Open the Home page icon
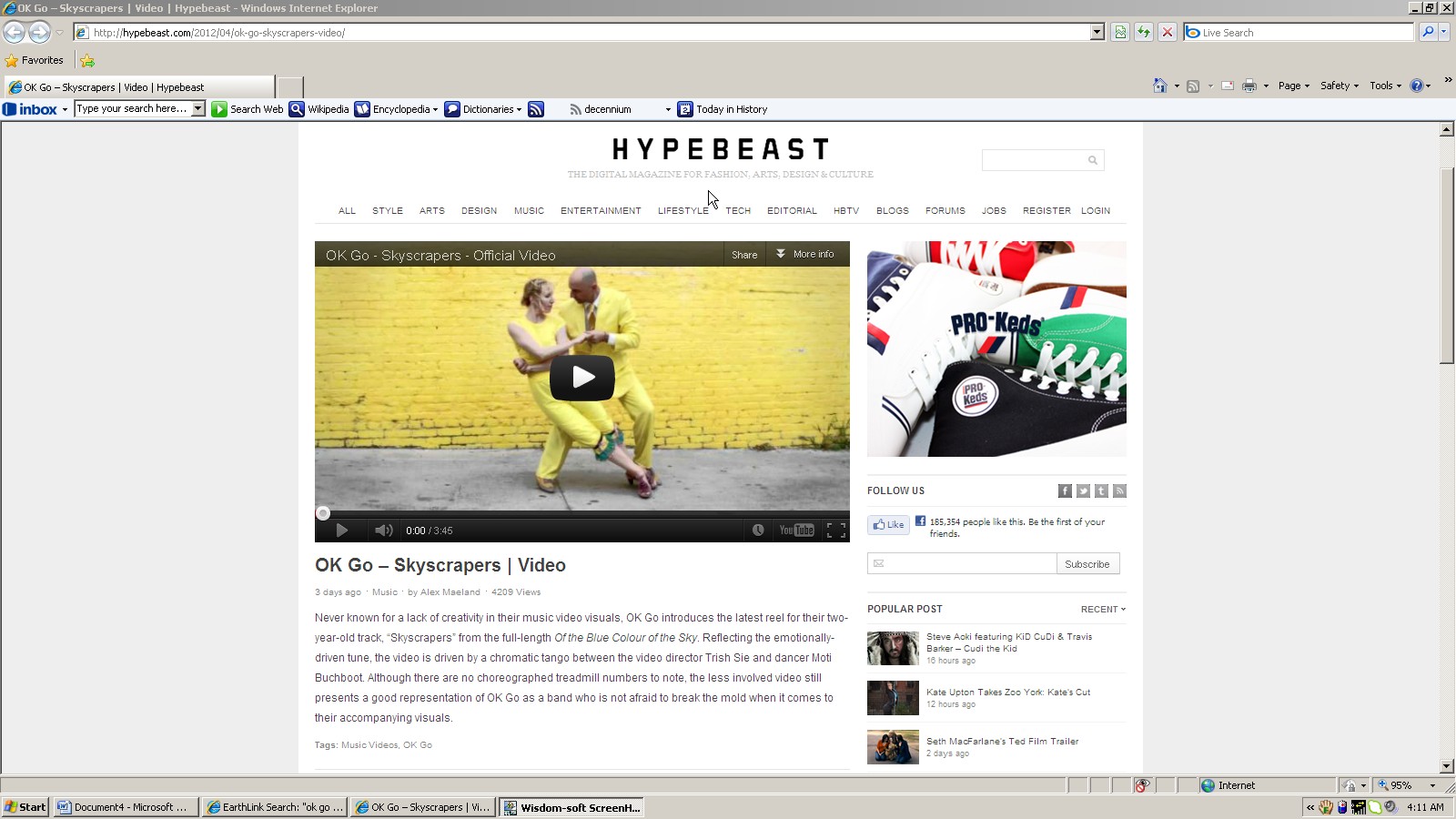 tap(1159, 86)
